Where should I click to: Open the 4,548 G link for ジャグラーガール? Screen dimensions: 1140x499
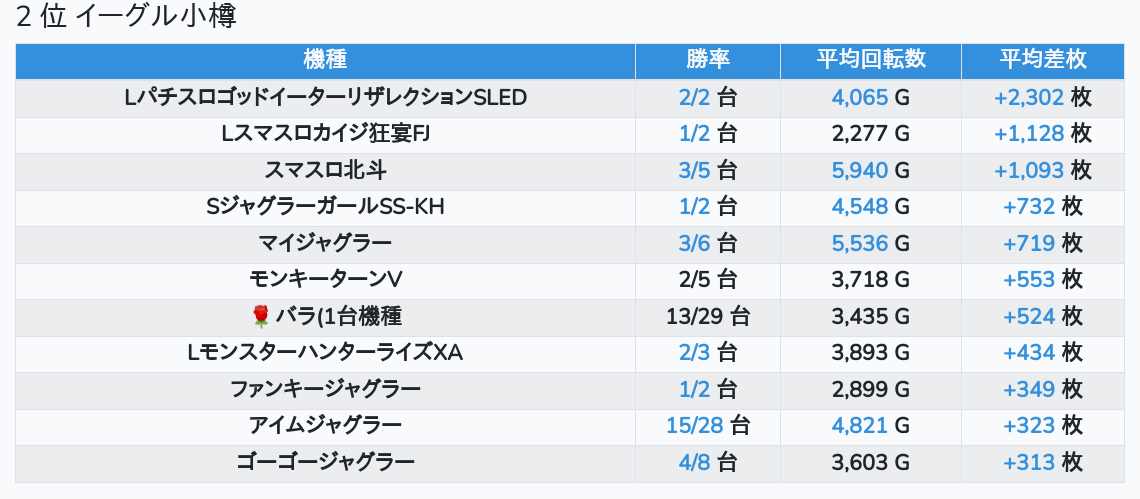tap(860, 207)
